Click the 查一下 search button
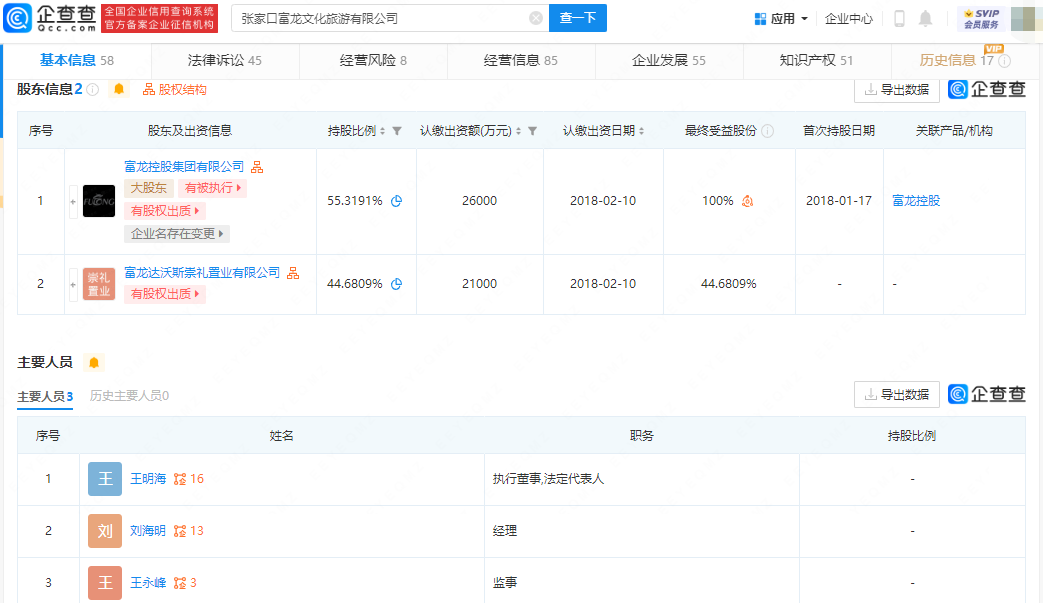The height and width of the screenshot is (603, 1043). [577, 19]
